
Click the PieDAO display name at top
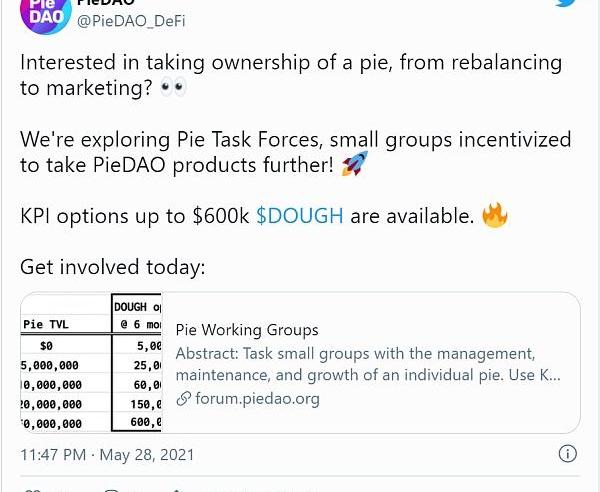[105, 3]
